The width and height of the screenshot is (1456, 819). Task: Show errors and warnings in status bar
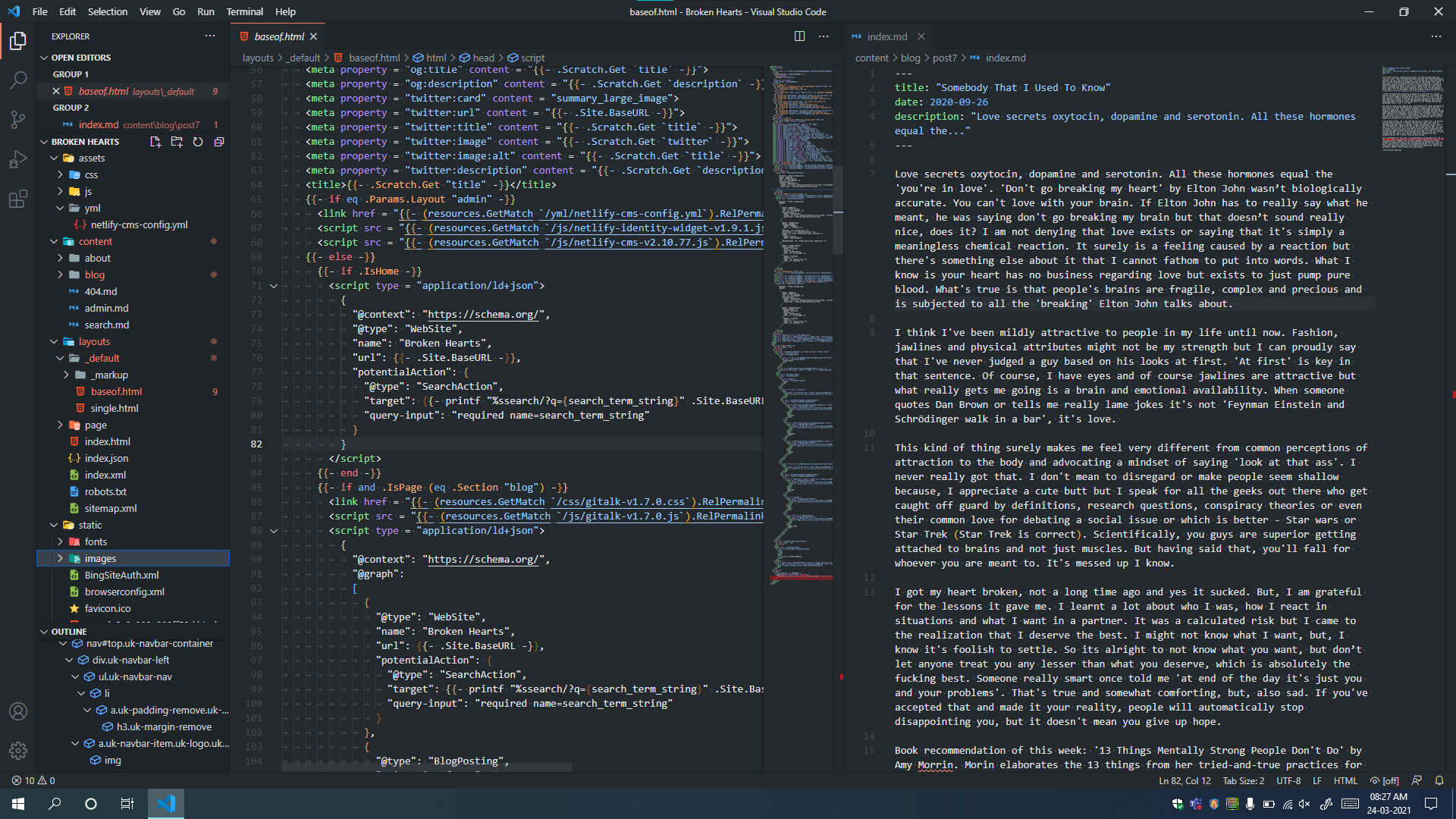click(33, 780)
